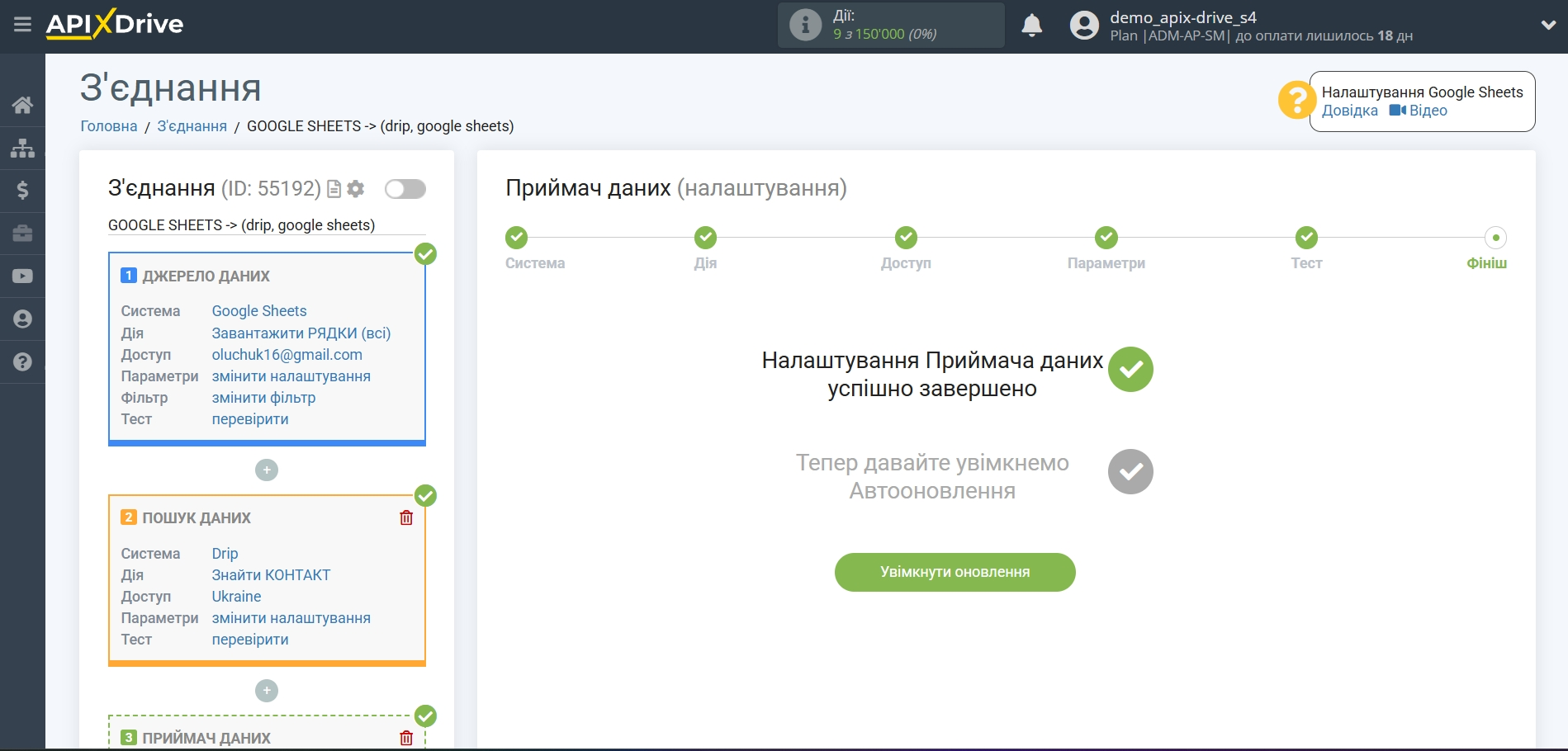The image size is (1568, 751).
Task: Go to Home via sidebar house icon
Action: [22, 105]
